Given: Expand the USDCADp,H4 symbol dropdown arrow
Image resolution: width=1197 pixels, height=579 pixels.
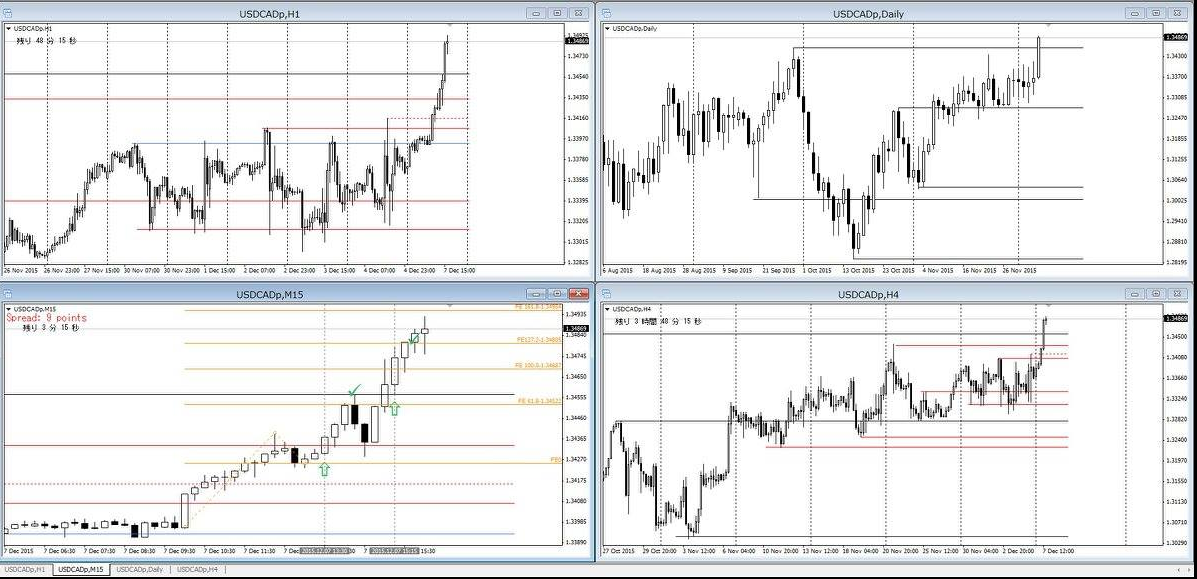Looking at the screenshot, I should click(x=607, y=309).
